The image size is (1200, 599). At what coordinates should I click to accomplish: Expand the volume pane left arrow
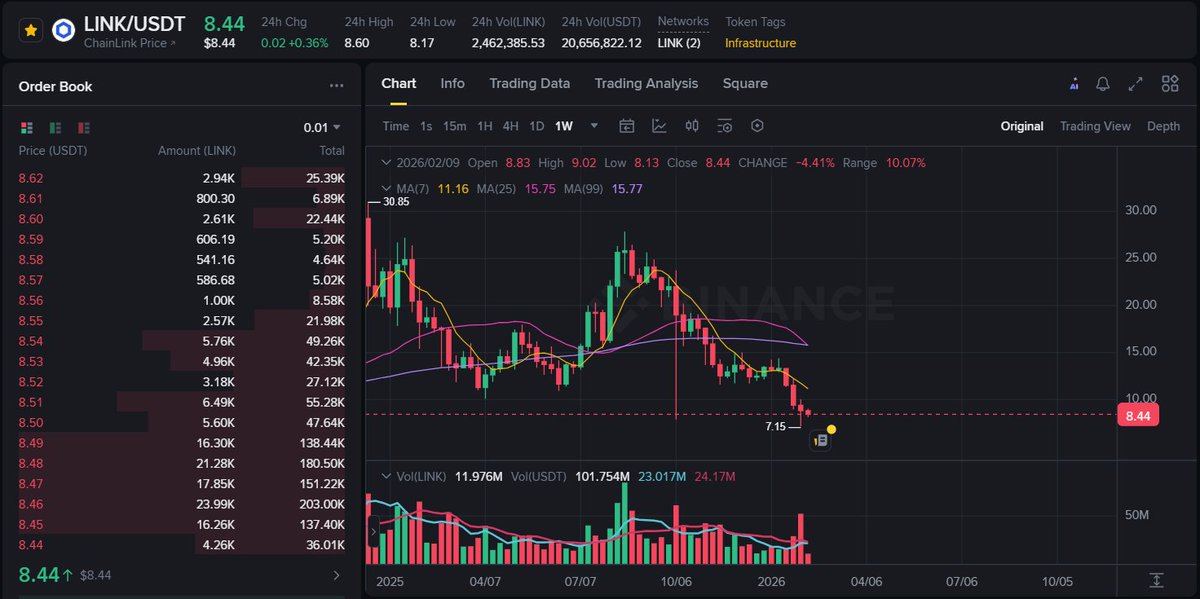pos(374,531)
